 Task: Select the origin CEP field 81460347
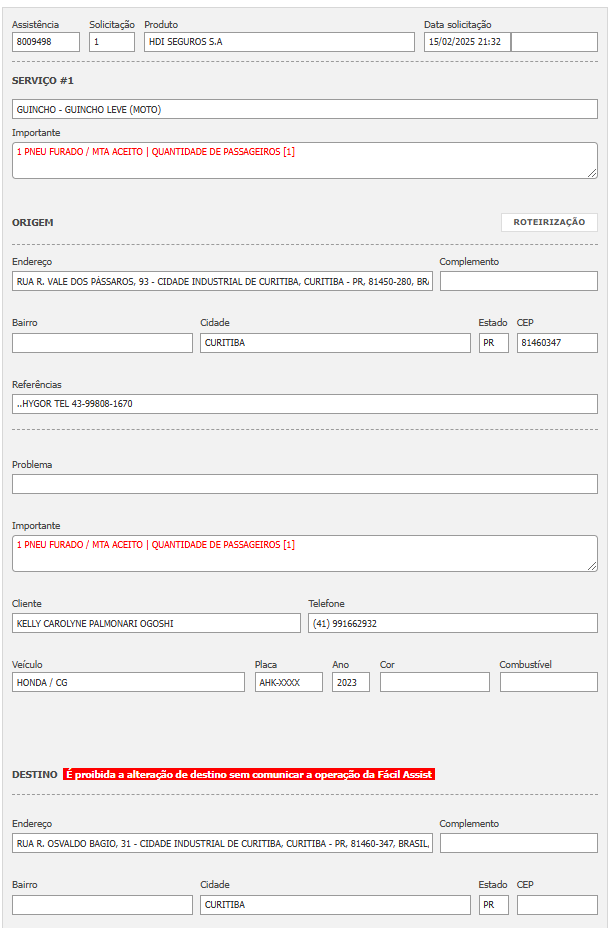click(557, 343)
